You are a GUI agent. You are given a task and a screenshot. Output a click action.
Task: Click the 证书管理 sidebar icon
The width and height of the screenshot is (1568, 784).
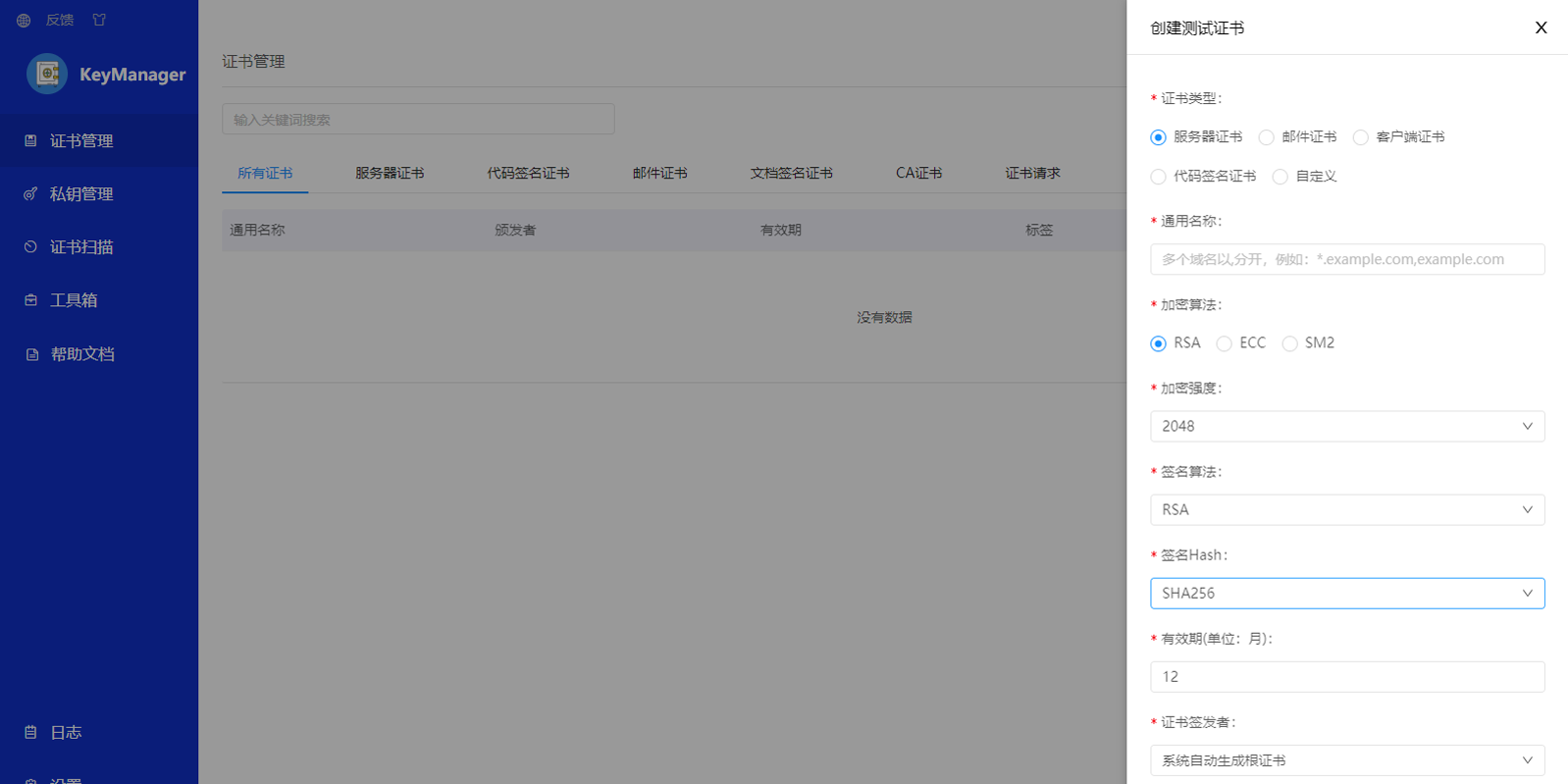pos(30,140)
